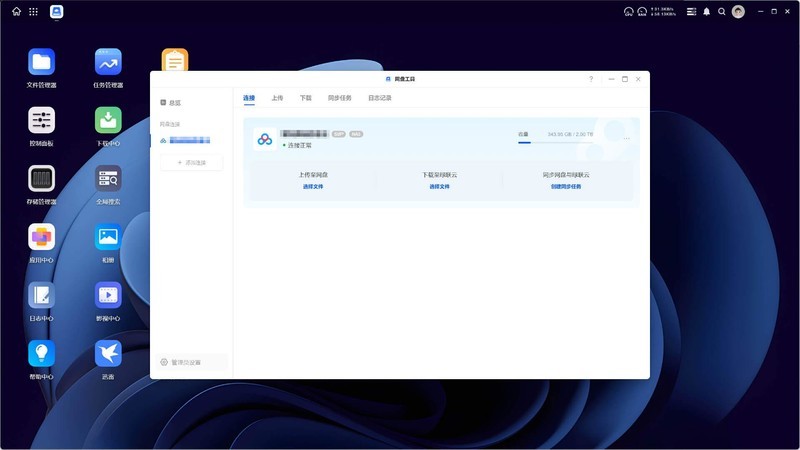800x450 pixels.
Task: Open the 影视中心 video center icon
Action: [x=108, y=295]
